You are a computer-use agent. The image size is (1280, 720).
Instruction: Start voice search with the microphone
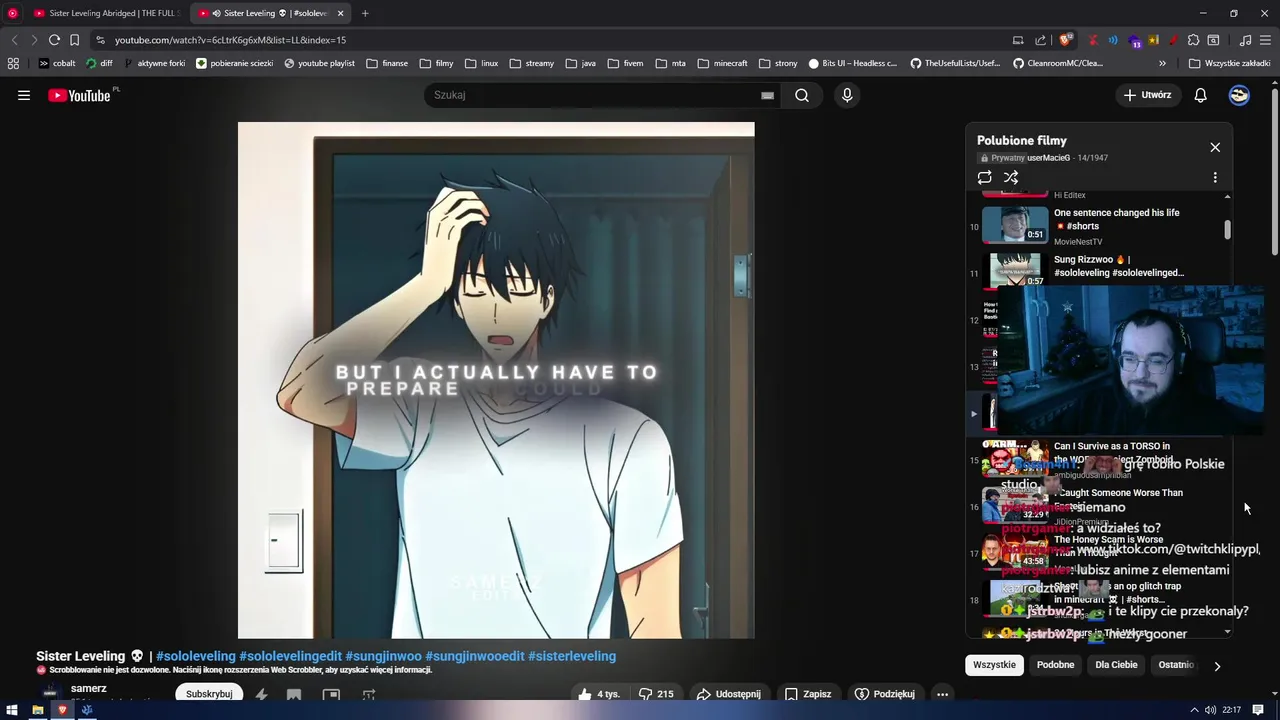click(847, 95)
